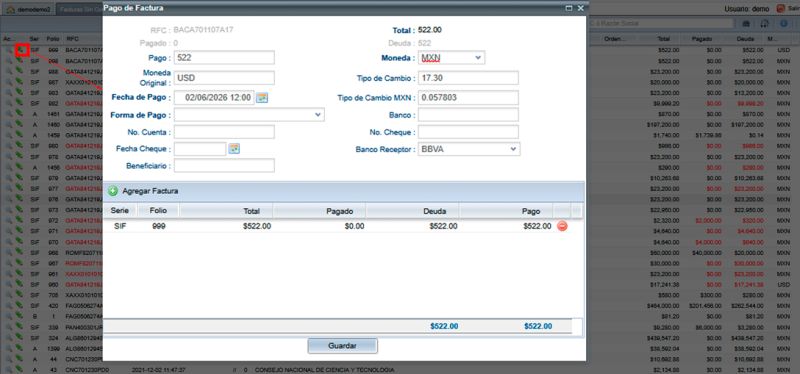800x374 pixels.
Task: Click magnifier icon on folio 1399 row
Action: (9, 348)
